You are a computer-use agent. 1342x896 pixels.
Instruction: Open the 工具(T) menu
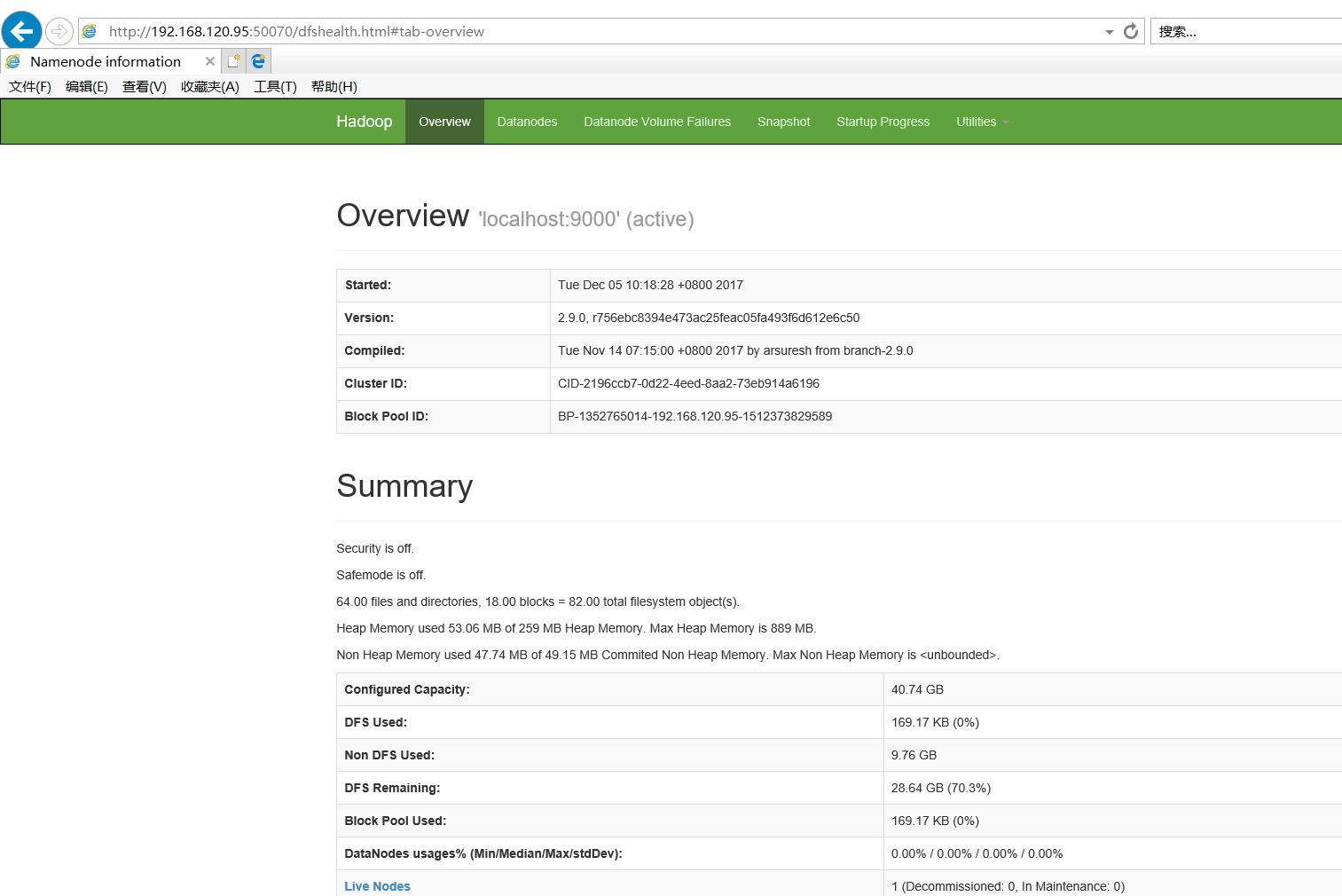276,86
